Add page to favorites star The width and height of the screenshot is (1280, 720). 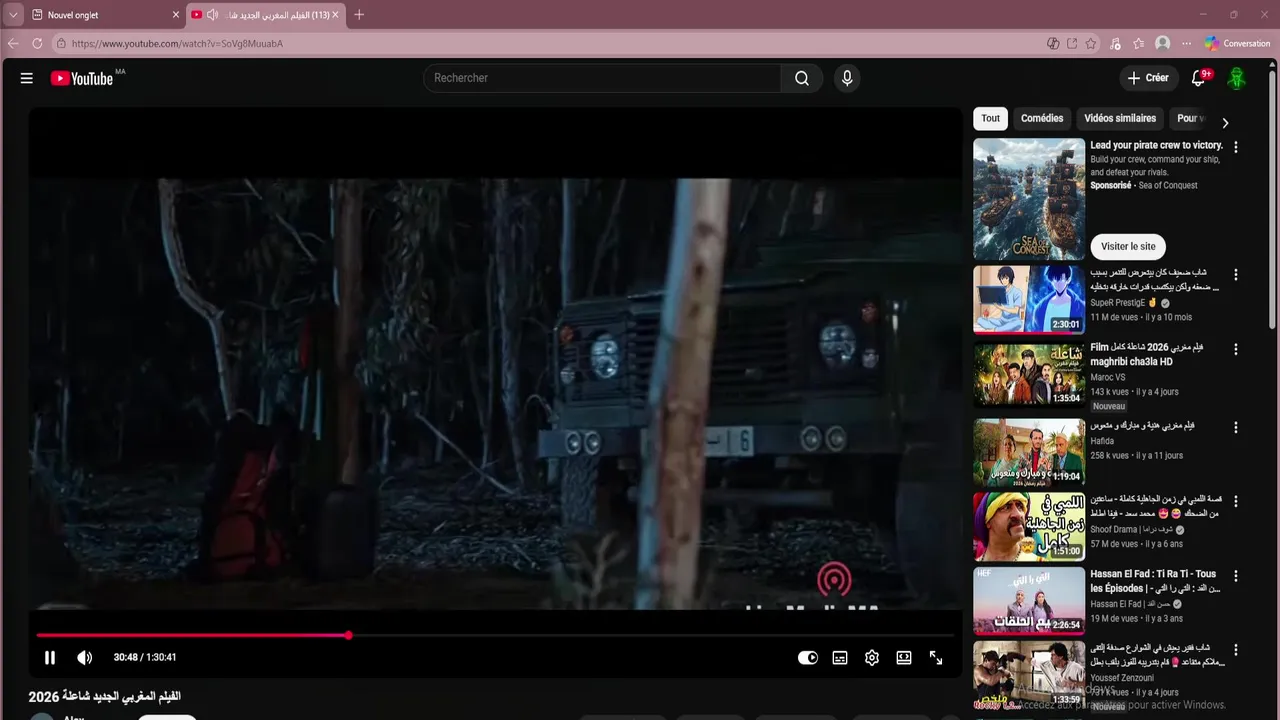point(1091,43)
